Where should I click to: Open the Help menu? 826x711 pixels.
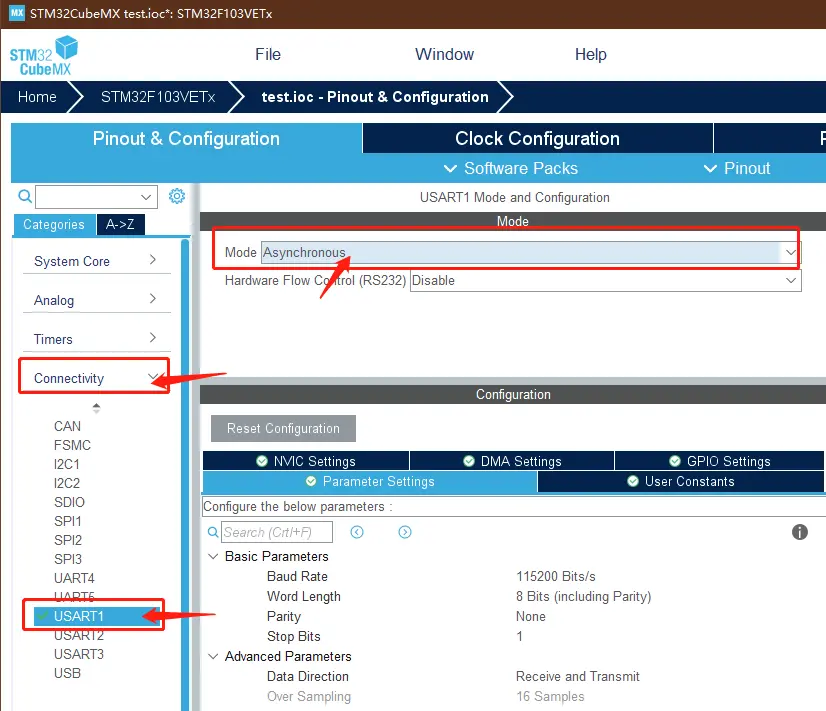(591, 54)
